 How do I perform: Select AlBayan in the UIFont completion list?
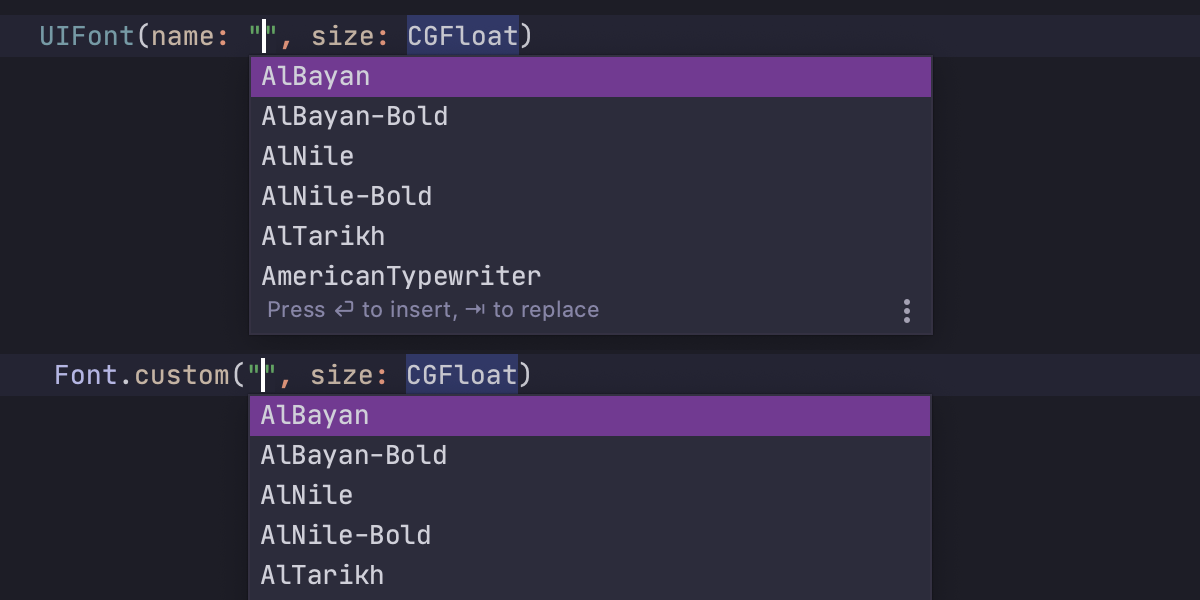click(x=316, y=77)
